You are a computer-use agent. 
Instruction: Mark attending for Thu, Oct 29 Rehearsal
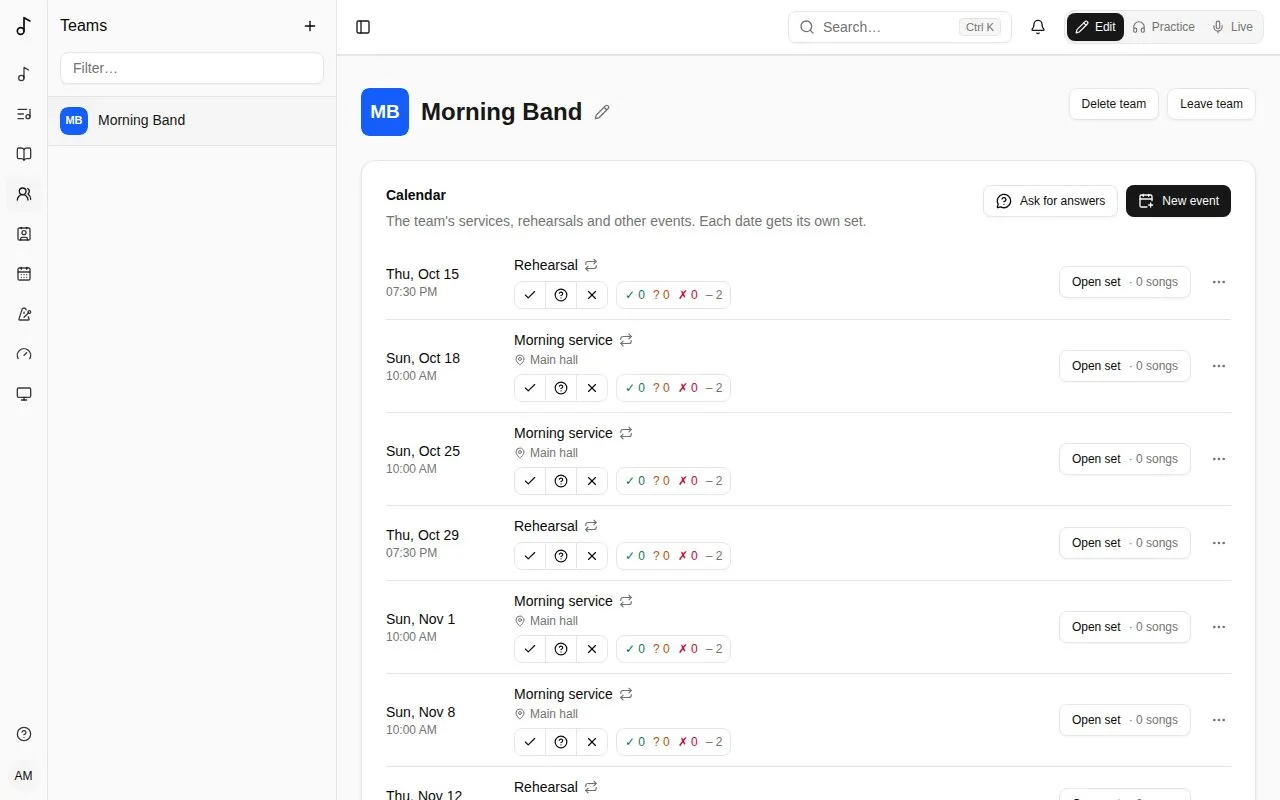point(530,556)
